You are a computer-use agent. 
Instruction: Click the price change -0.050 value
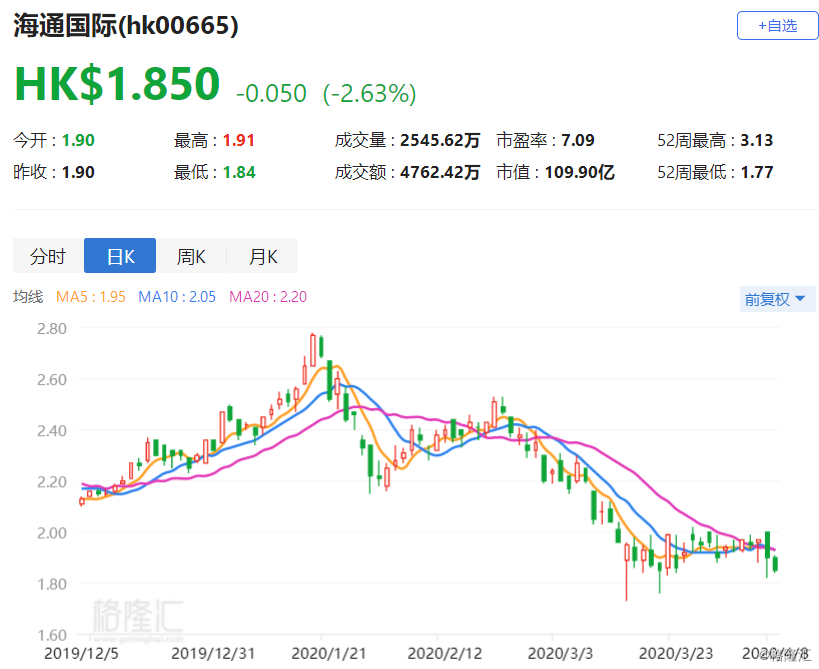click(271, 93)
